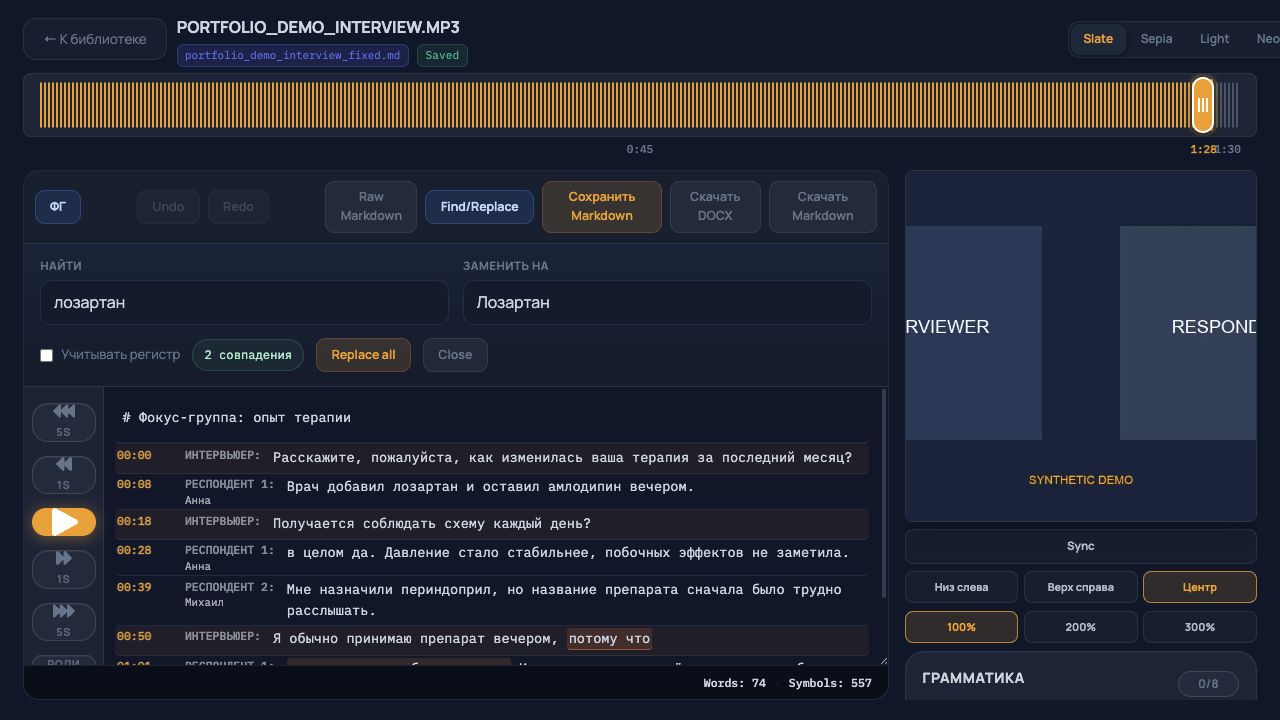Click line Врач добавил лозартан
Image resolution: width=1280 pixels, height=720 pixels.
click(x=490, y=487)
